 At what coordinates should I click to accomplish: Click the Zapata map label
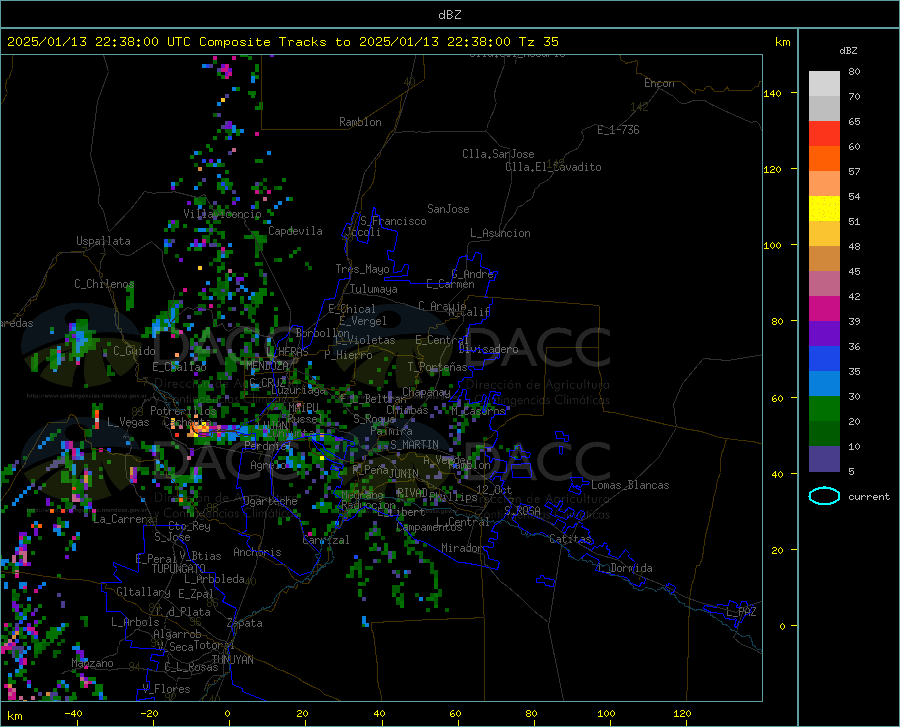pos(245,623)
